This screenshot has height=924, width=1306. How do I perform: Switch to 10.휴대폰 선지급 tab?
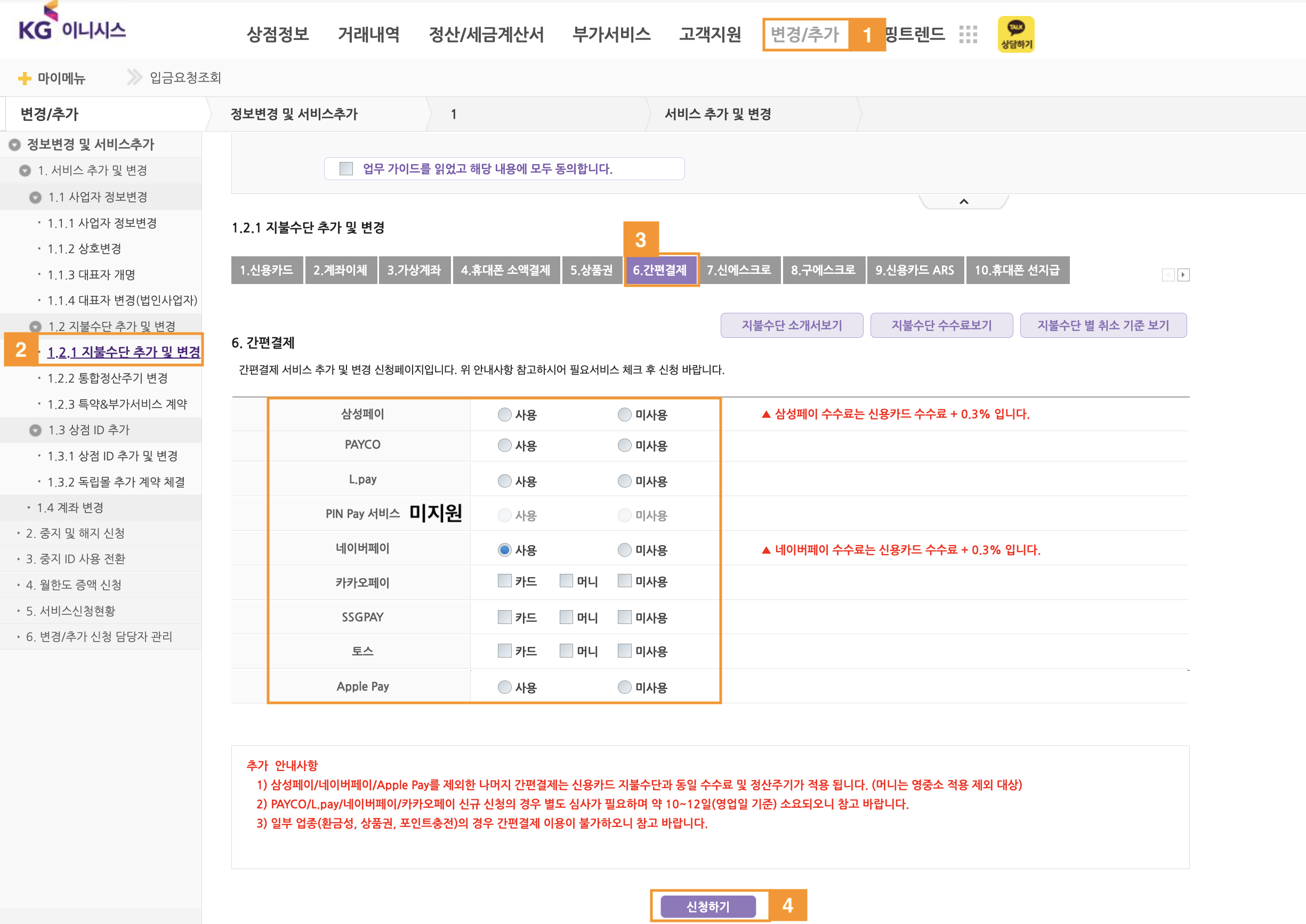pos(1017,270)
